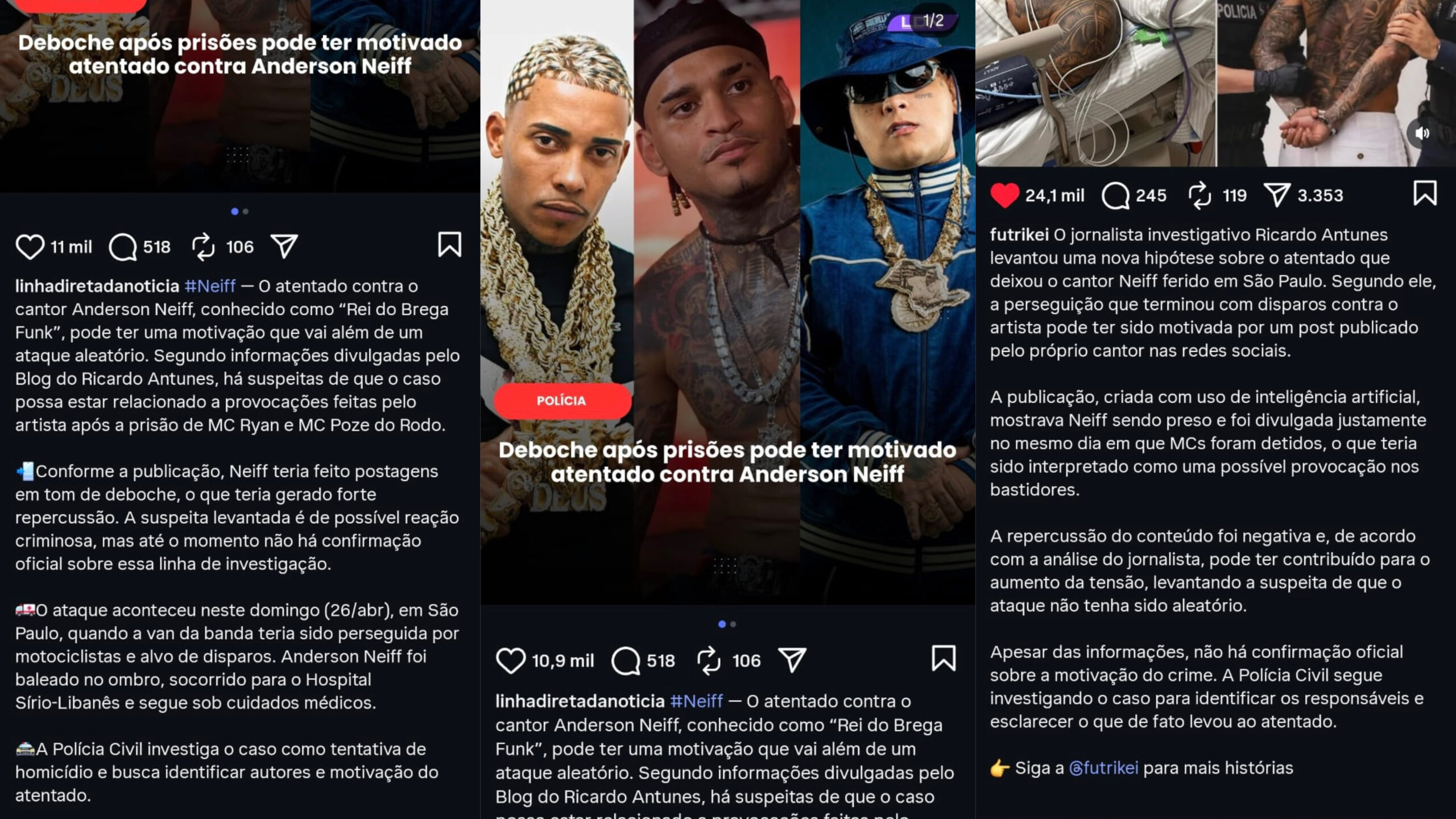Unmute the video using speaker icon
Screen dimensions: 1456x819
(x=1422, y=134)
